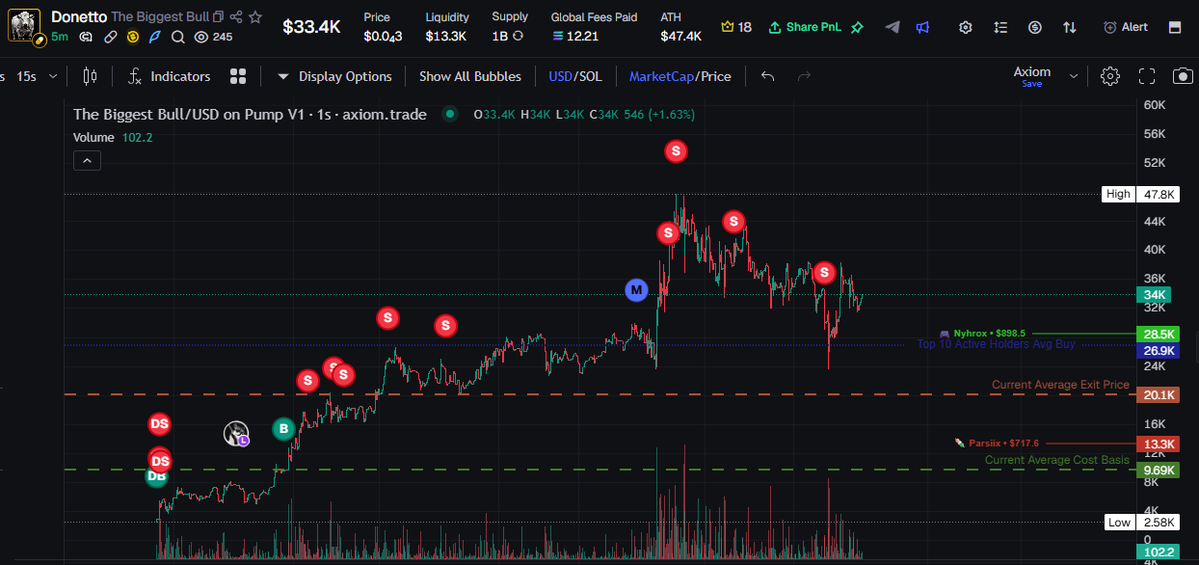Viewport: 1199px width, 565px height.
Task: Click the up-down swap arrows icon
Action: [1070, 27]
